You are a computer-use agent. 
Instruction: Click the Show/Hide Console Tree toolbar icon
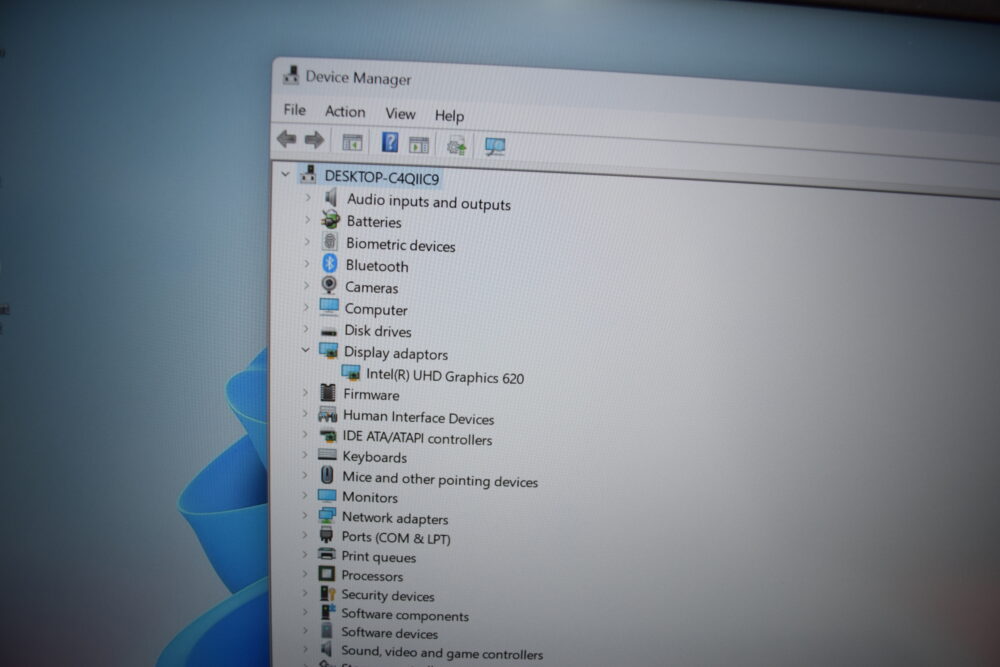352,142
